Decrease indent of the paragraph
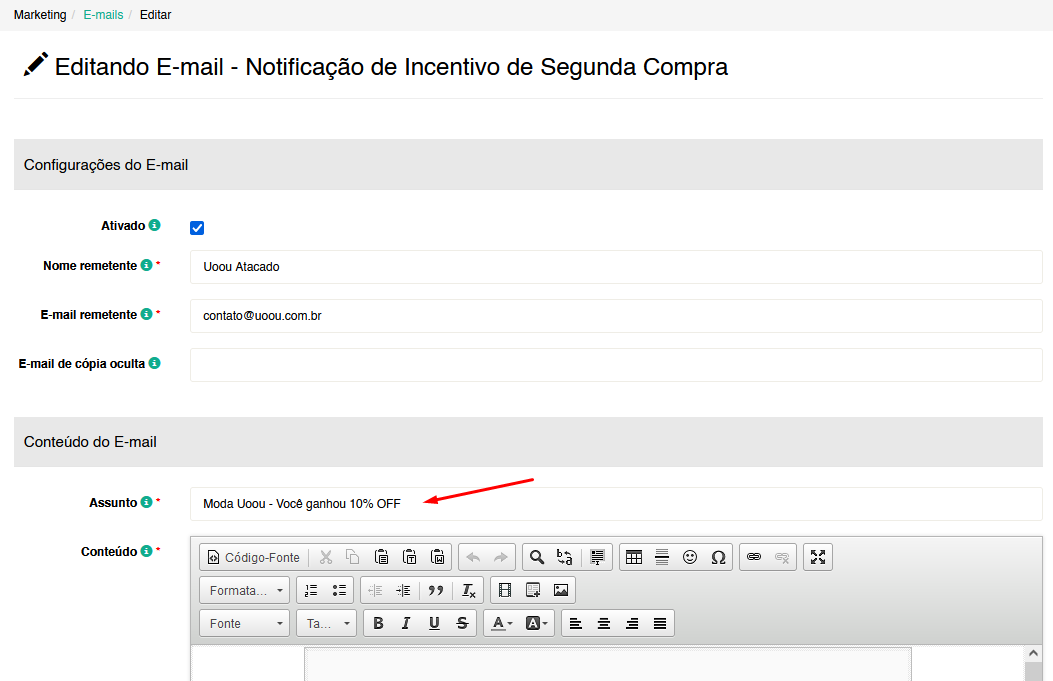The image size is (1053, 681). coord(375,590)
